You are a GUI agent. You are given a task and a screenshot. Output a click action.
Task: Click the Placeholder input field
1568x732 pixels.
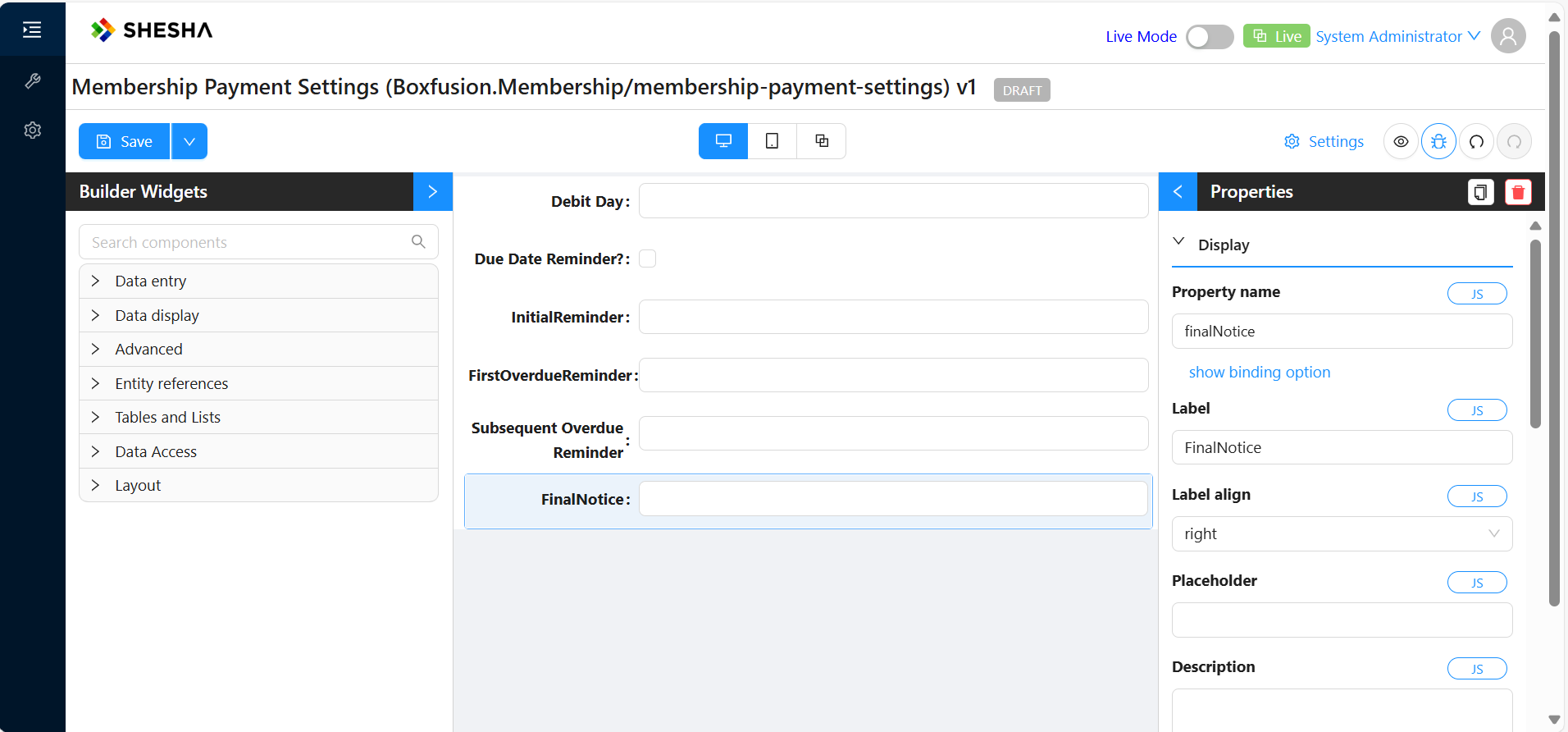pos(1342,620)
